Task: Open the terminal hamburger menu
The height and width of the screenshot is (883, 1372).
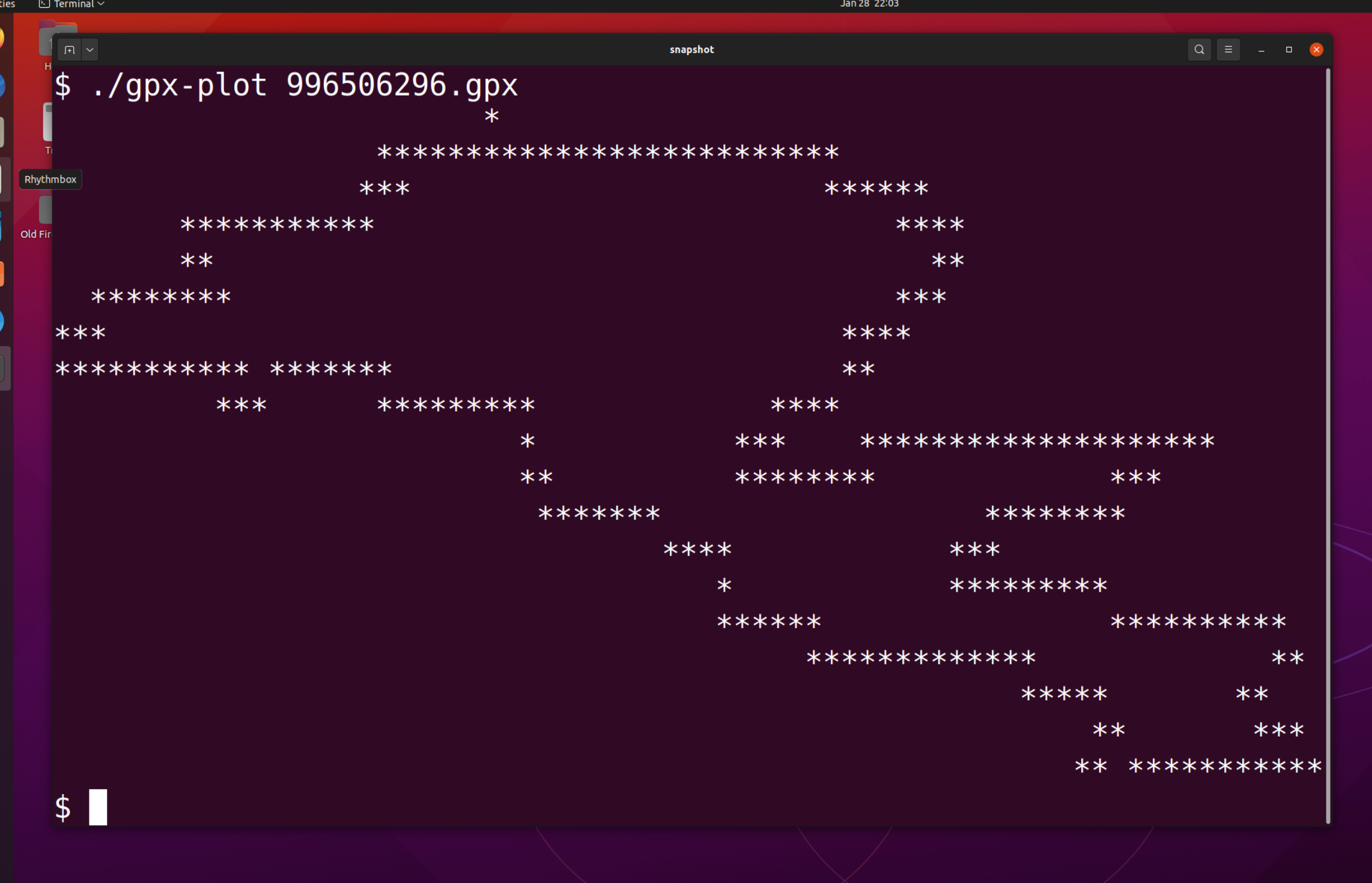Action: coord(1228,50)
